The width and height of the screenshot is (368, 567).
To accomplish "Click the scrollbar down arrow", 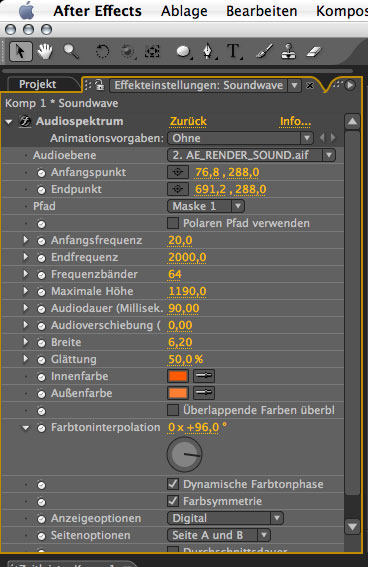I will [352, 526].
